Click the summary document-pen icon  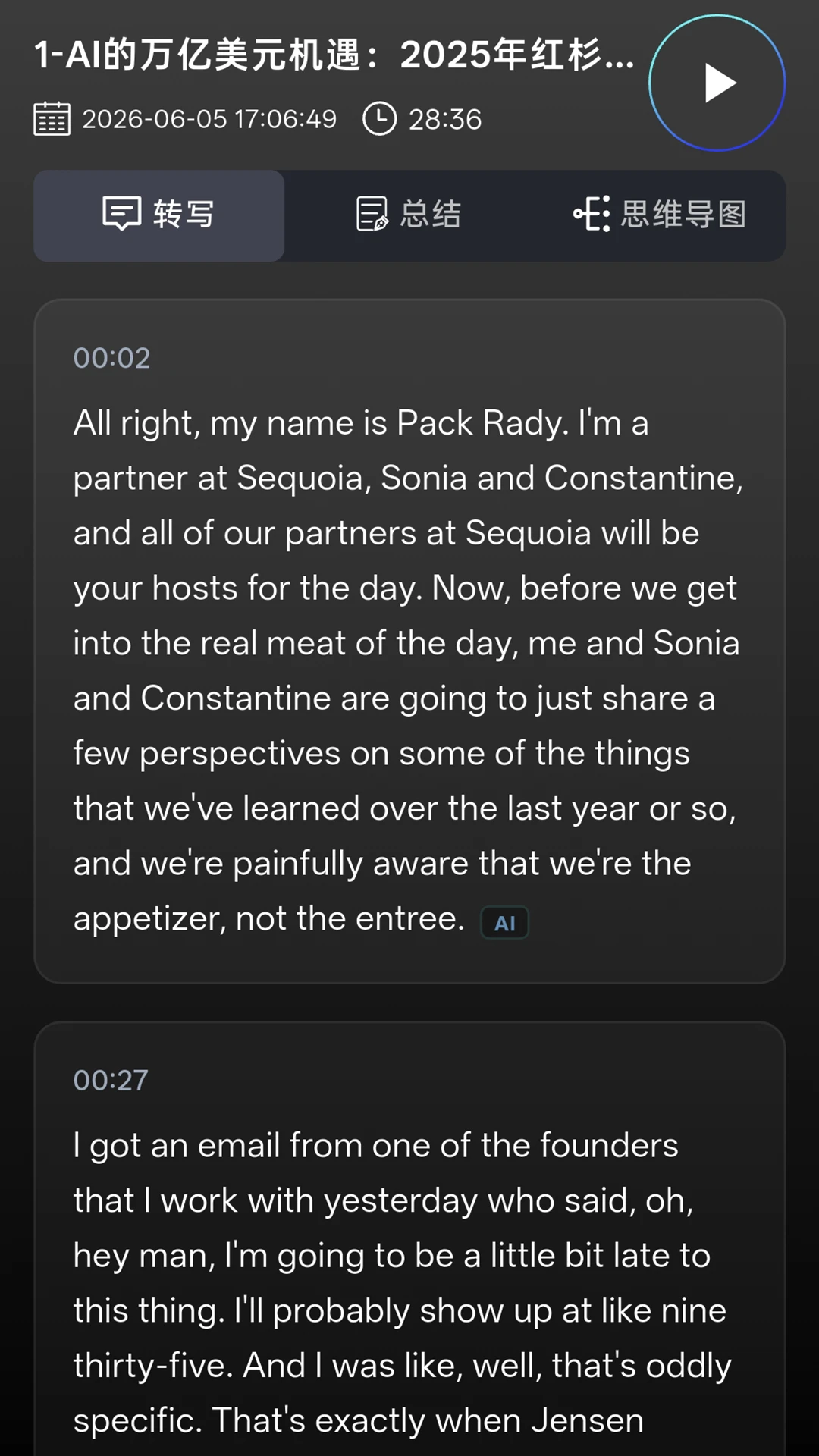click(x=372, y=214)
